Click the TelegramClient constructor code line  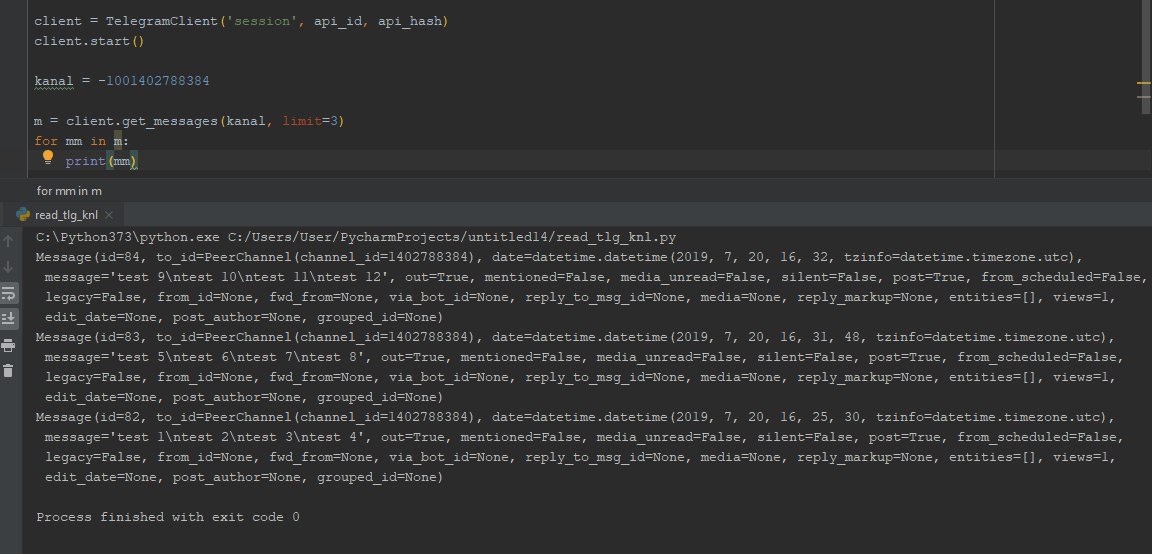pos(241,21)
